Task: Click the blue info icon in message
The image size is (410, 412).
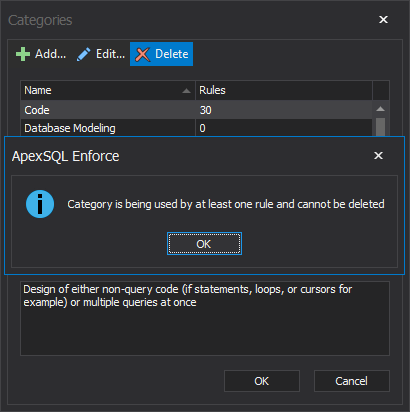Action: (x=40, y=204)
